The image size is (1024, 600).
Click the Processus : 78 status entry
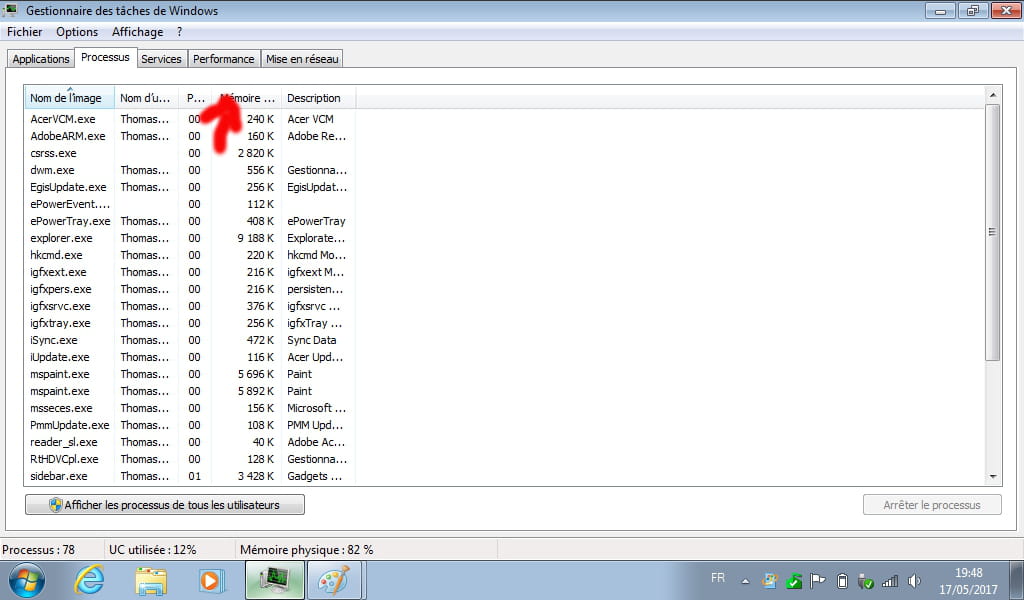(x=39, y=550)
